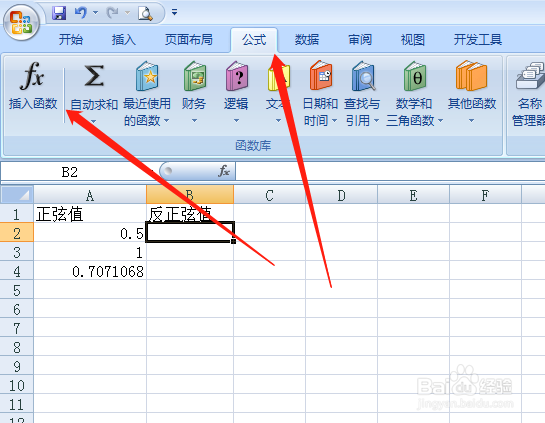Select row 4 header
This screenshot has height=423, width=545.
(x=17, y=271)
